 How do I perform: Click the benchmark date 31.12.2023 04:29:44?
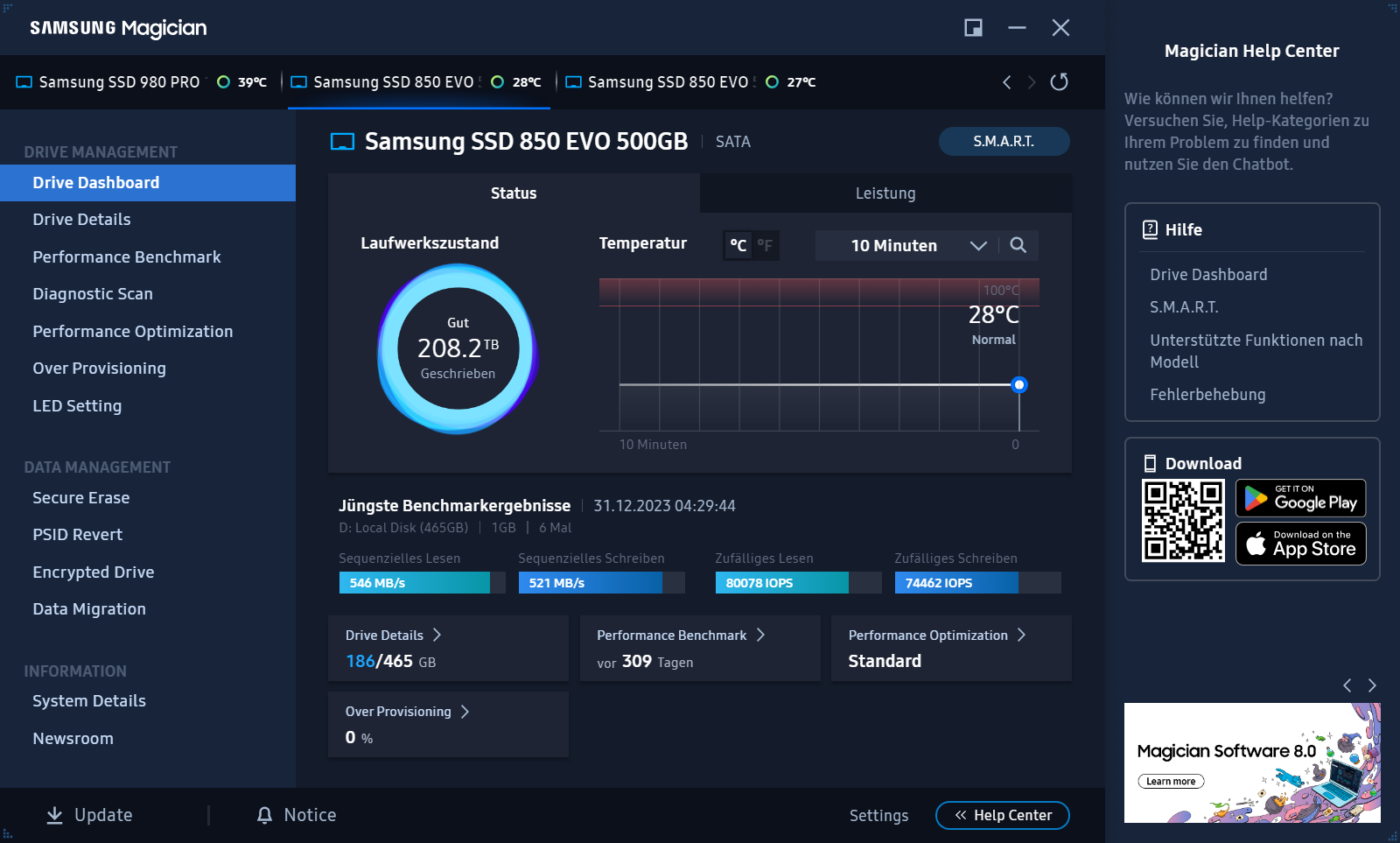point(664,506)
